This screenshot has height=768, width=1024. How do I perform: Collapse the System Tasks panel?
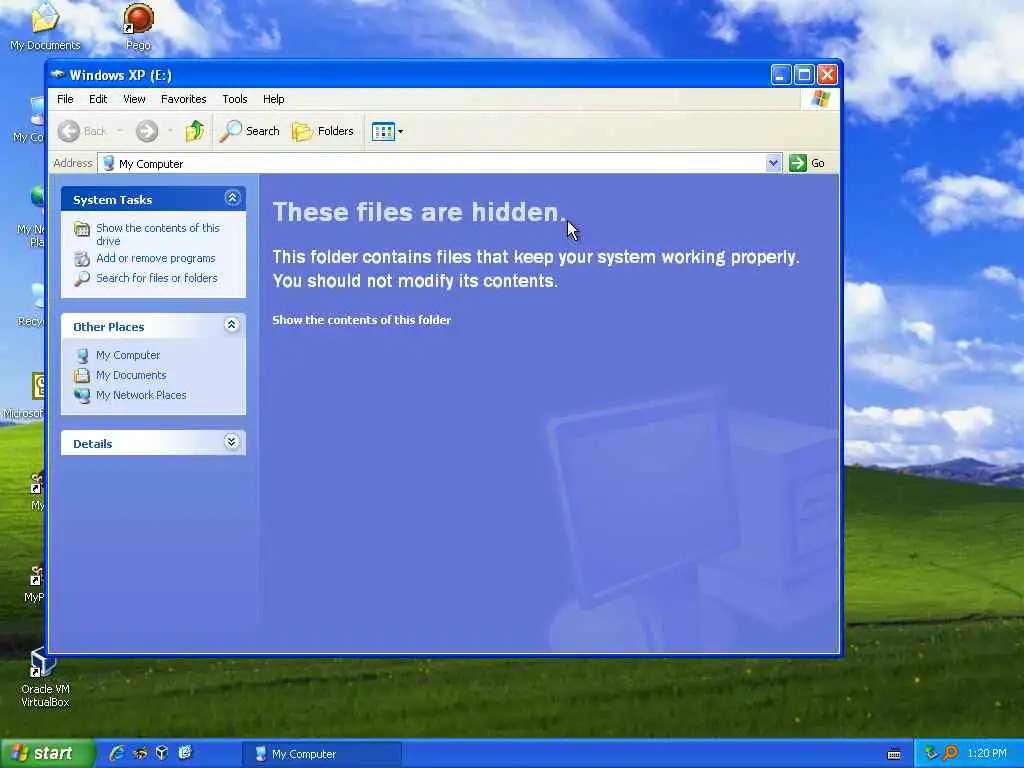coord(232,198)
